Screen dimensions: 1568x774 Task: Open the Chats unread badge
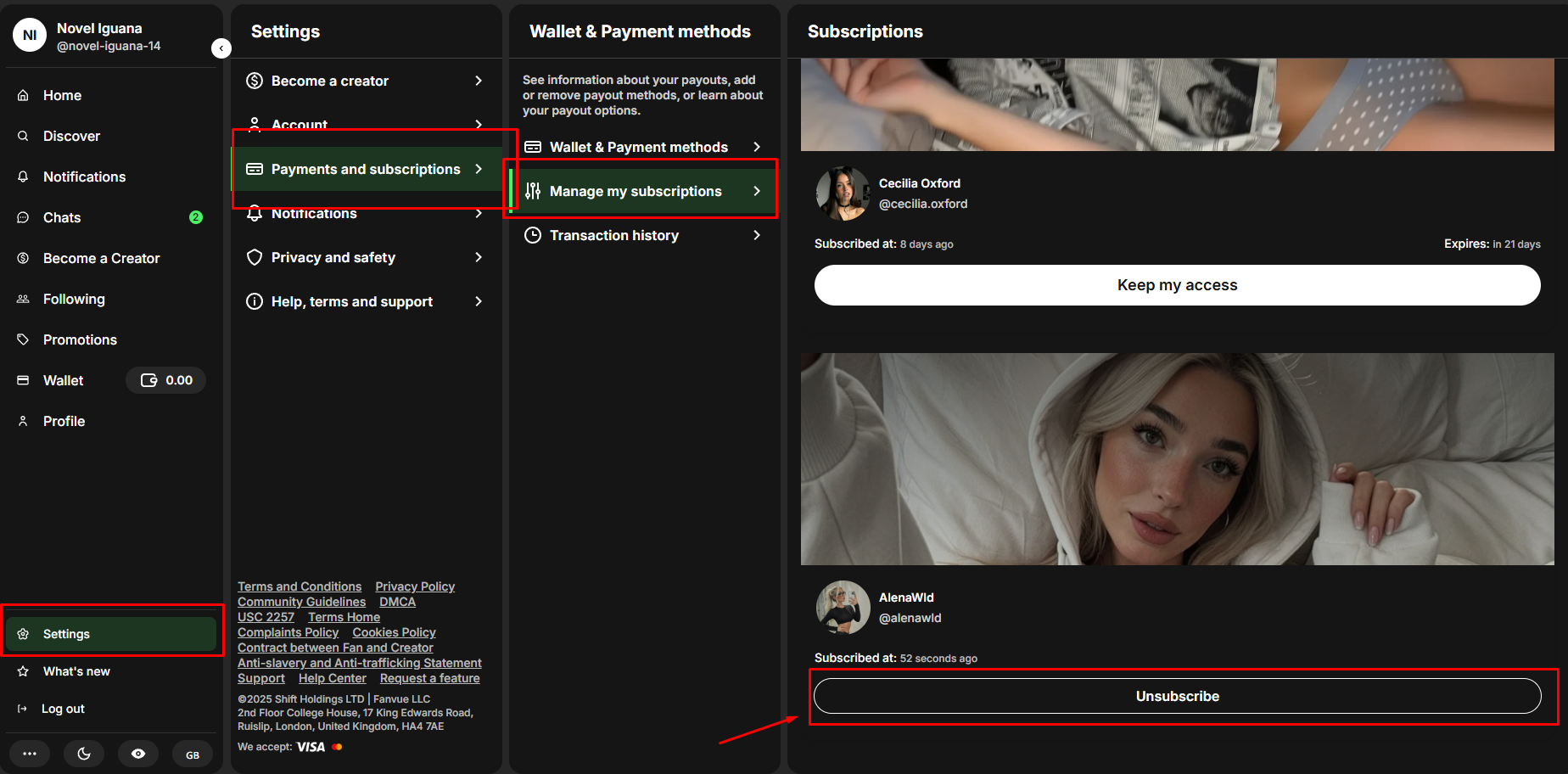pyautogui.click(x=195, y=217)
